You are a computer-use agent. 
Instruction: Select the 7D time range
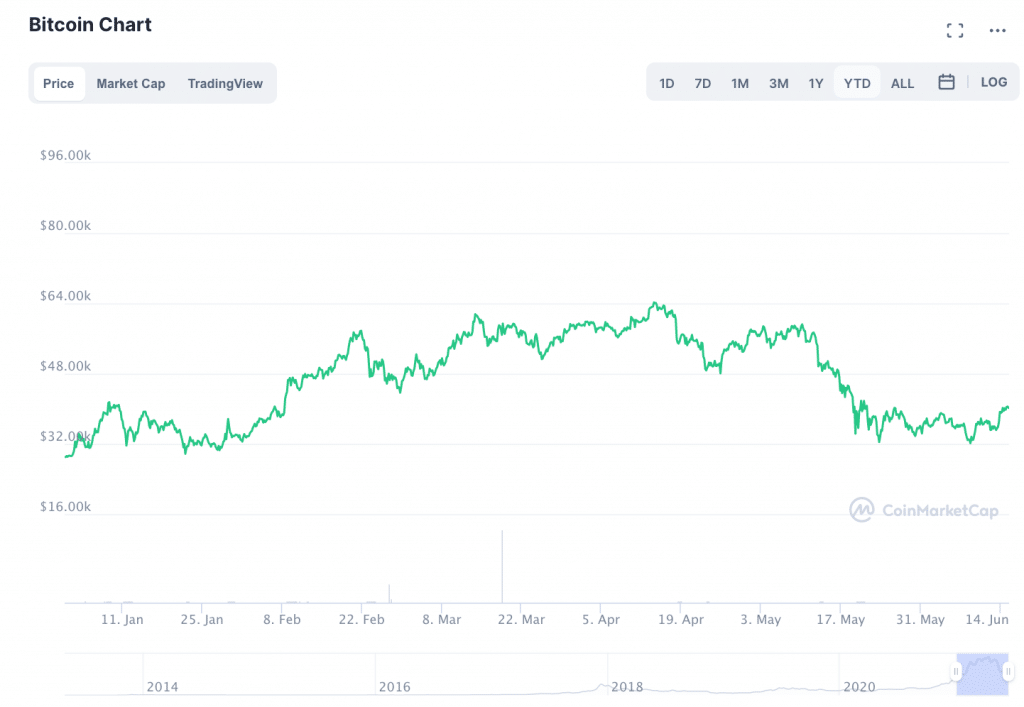703,83
